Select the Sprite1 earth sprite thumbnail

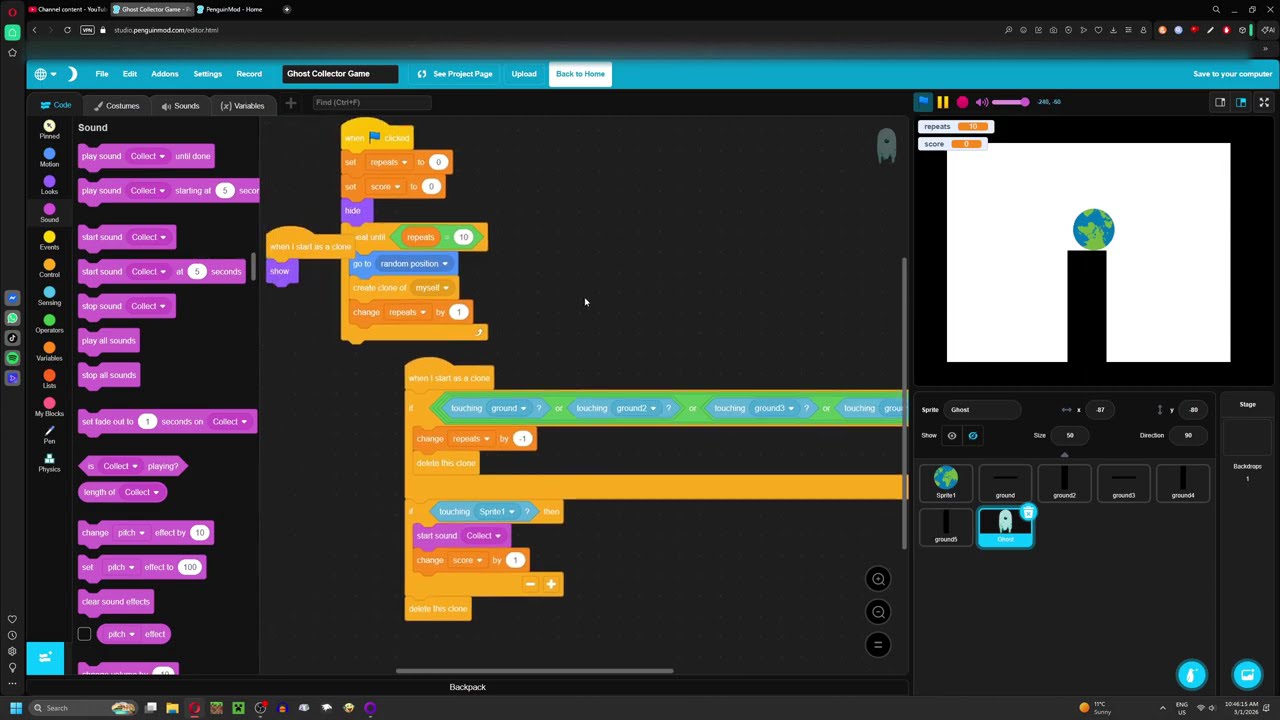click(946, 482)
